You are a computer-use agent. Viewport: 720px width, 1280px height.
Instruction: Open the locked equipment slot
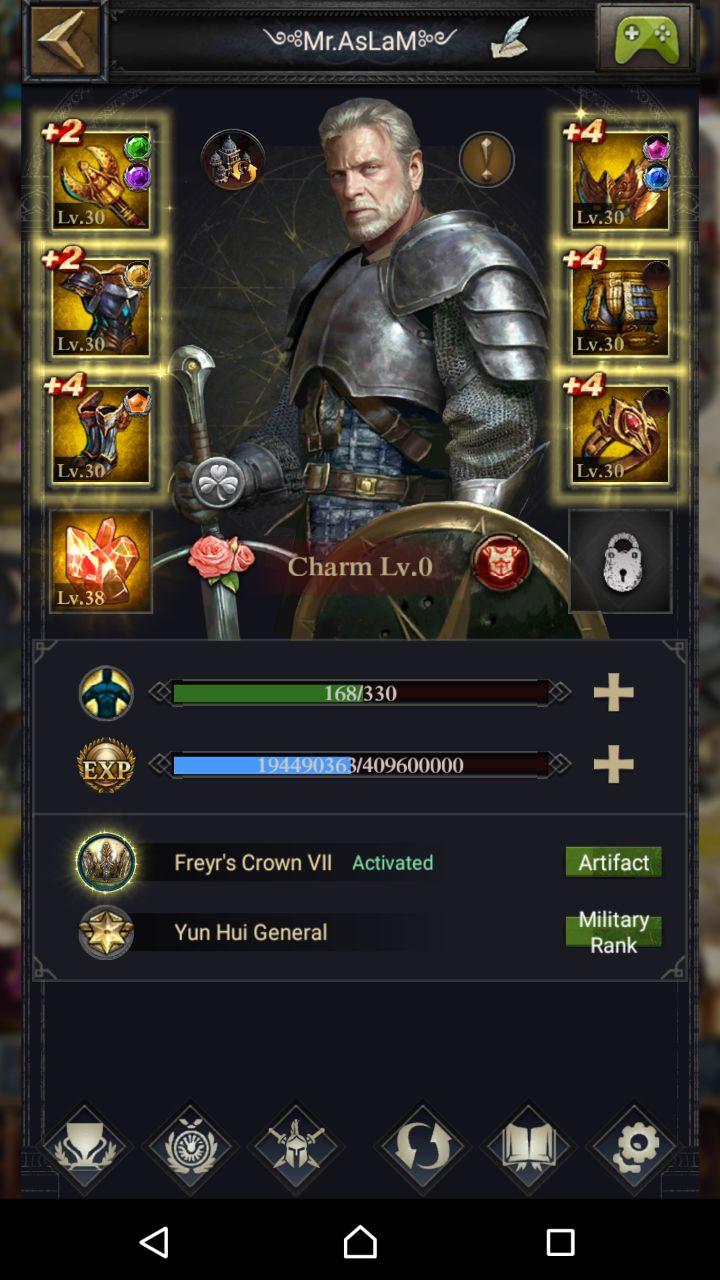[x=620, y=561]
